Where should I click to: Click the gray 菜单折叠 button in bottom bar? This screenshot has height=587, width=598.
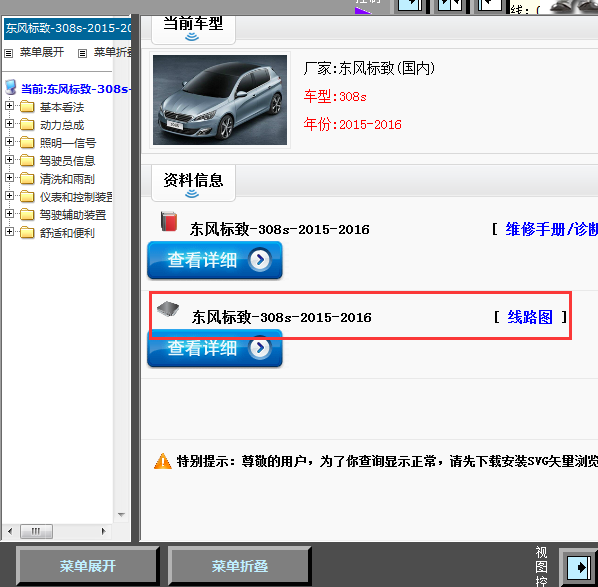point(240,566)
